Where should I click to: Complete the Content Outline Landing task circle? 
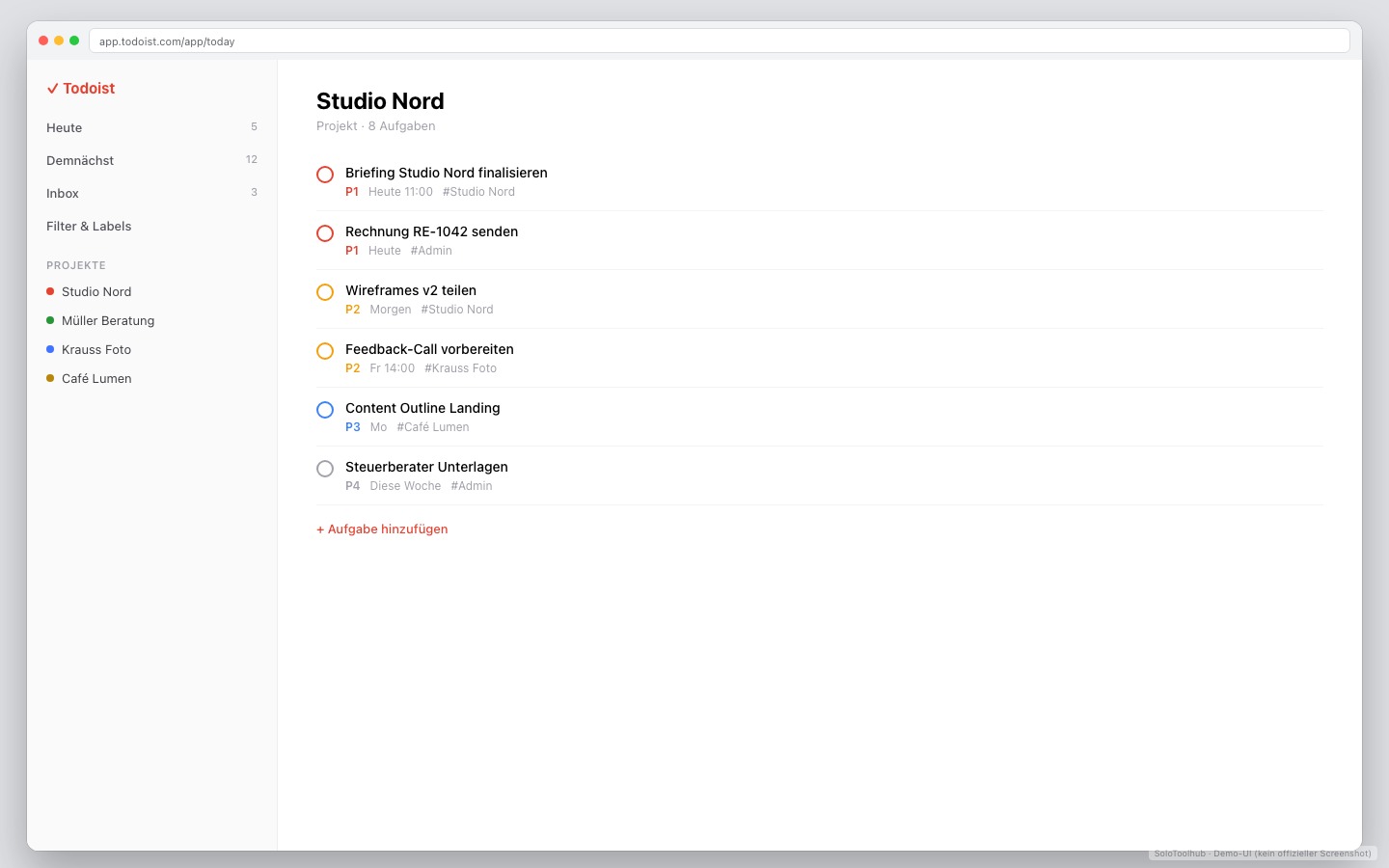[325, 410]
